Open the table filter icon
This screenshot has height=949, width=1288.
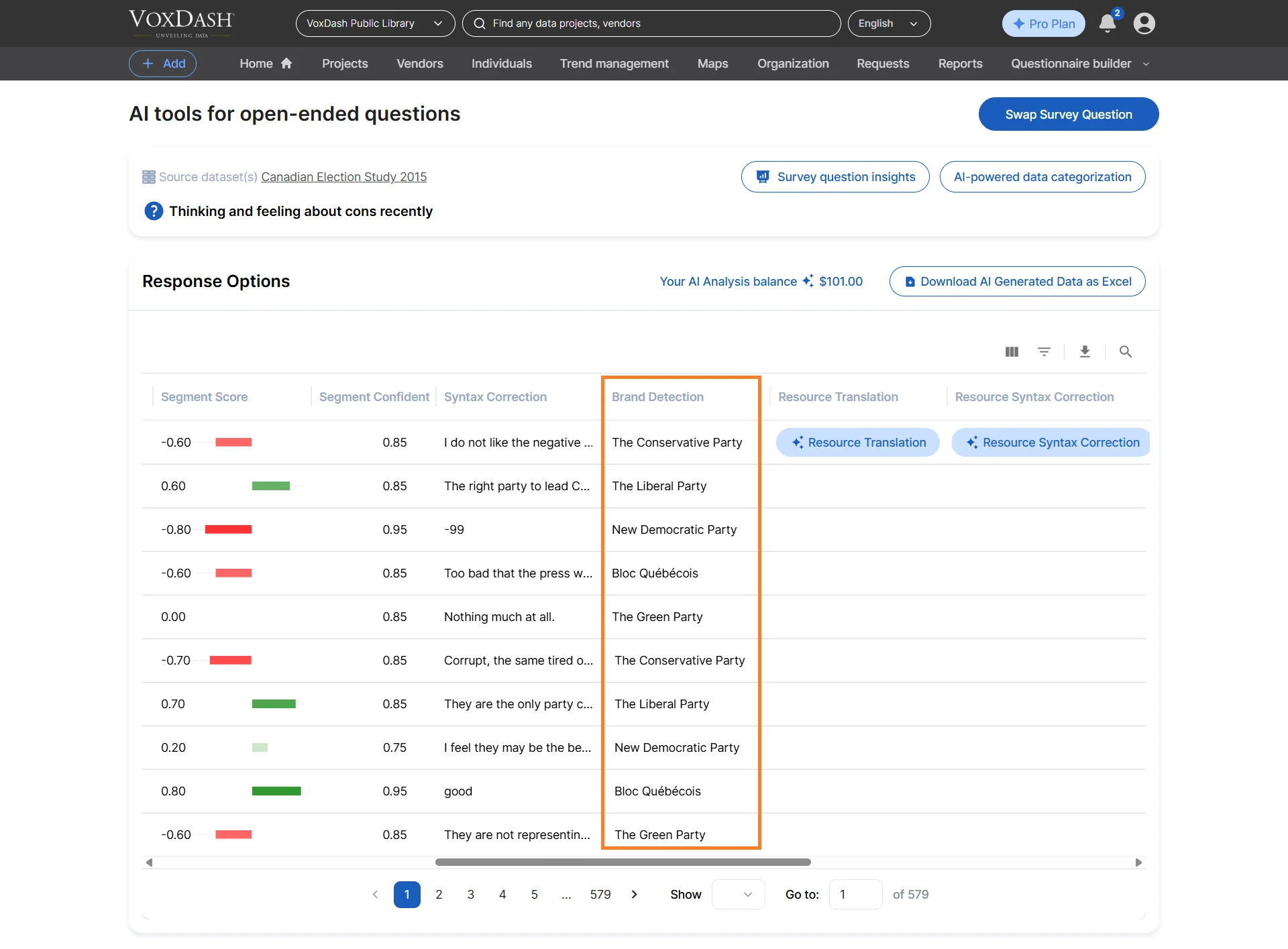(1044, 351)
